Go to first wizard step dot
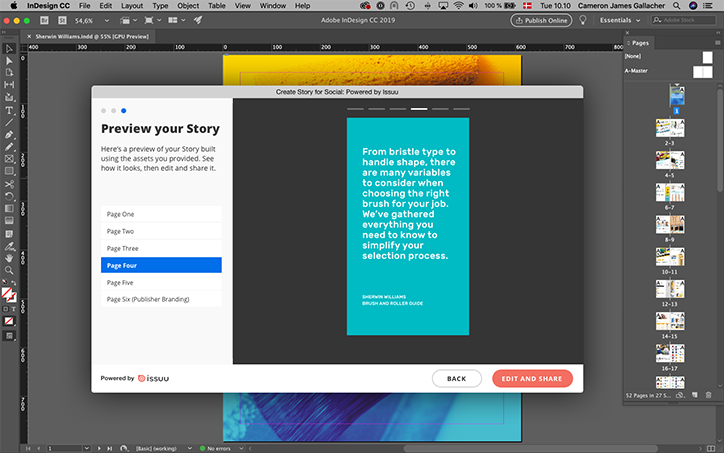This screenshot has width=724, height=453. pos(103,111)
